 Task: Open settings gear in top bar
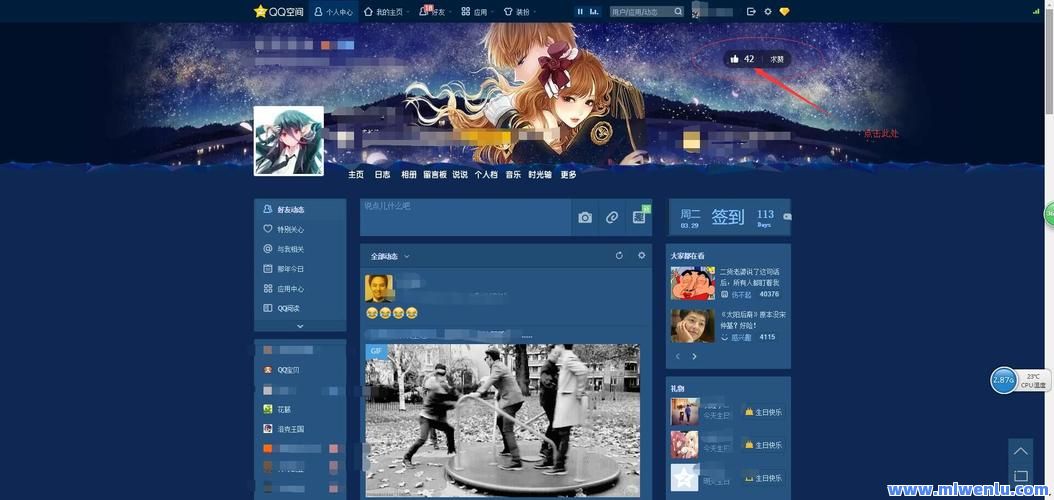tap(768, 11)
